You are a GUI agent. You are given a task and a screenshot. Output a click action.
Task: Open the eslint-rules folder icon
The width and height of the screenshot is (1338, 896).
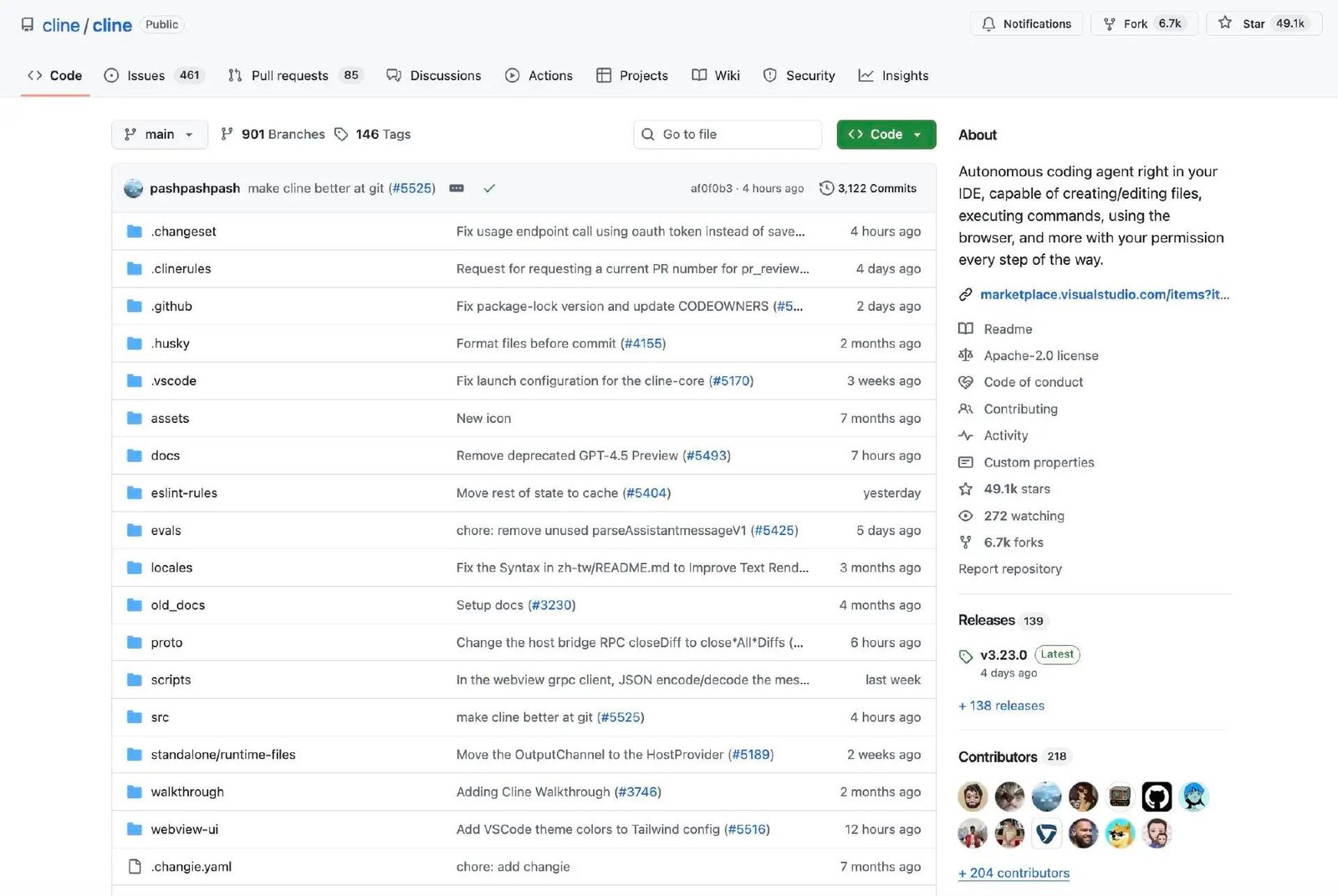pyautogui.click(x=134, y=493)
